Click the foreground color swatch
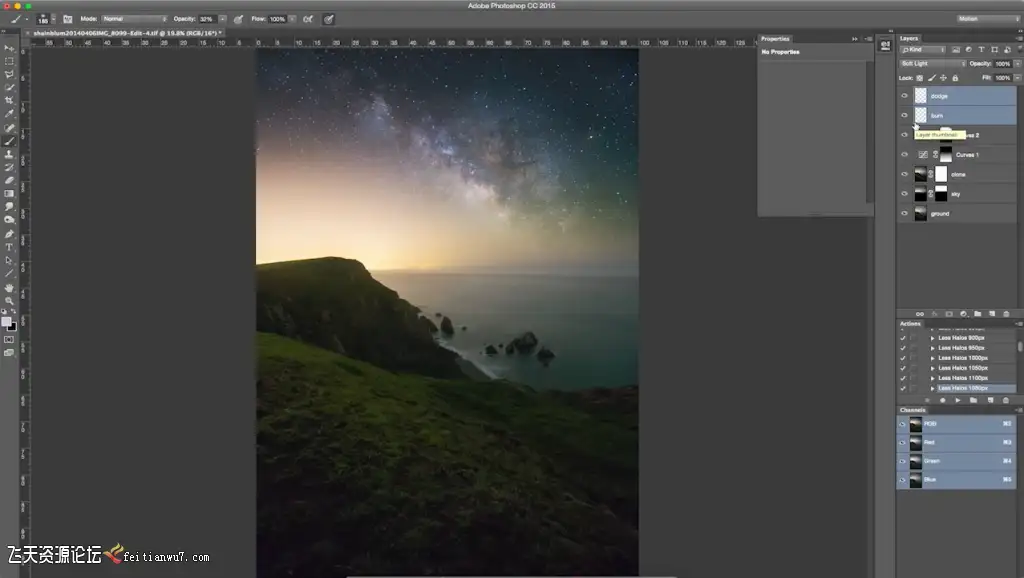The image size is (1024, 578). 6,321
